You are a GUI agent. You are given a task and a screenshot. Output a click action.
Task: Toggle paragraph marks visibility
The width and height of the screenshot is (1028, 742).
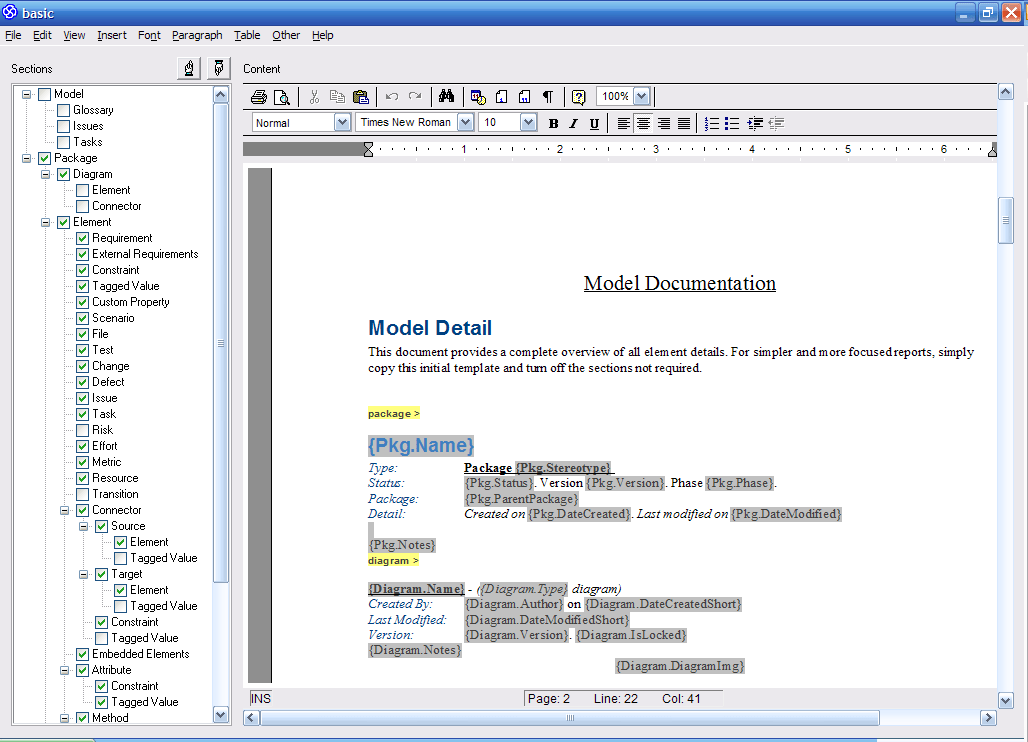tap(547, 96)
